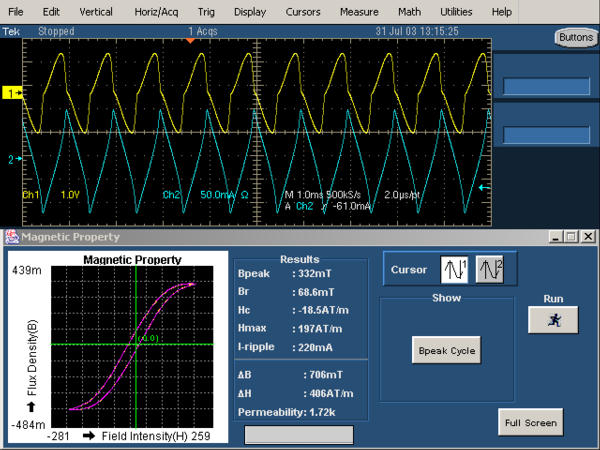600x450 pixels.
Task: Toggle the Buttons mode button
Action: [x=574, y=37]
